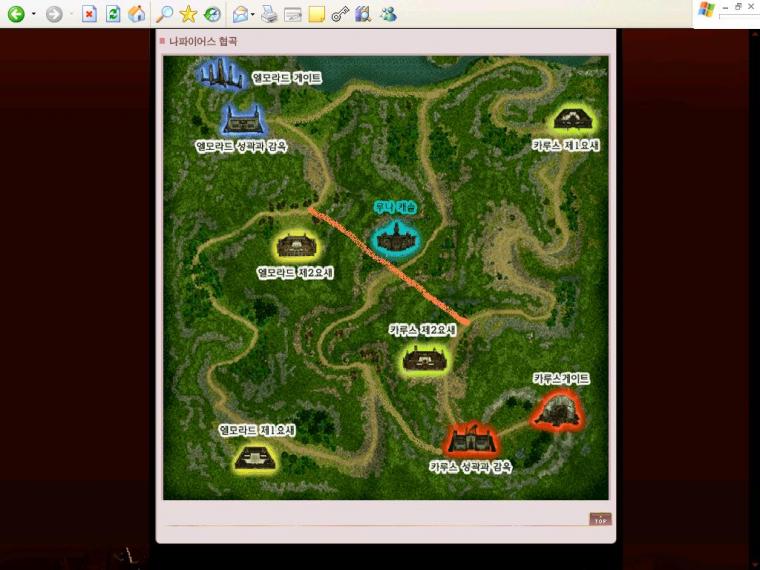This screenshot has width=760, height=570.
Task: Click the 엘모라드 제2요새 yellow fortress icon
Action: (x=297, y=245)
